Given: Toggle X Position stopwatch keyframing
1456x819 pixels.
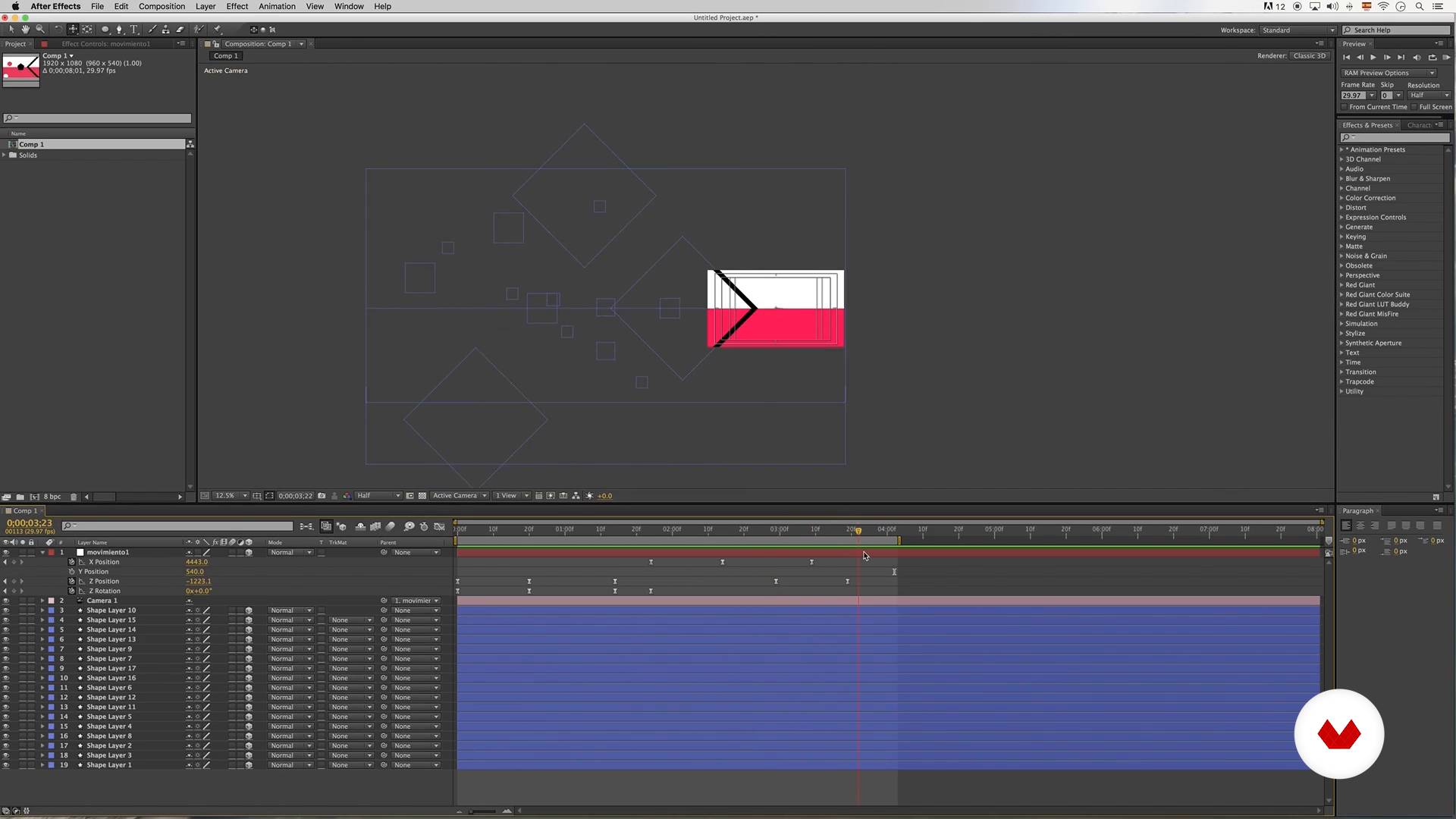Looking at the screenshot, I should (72, 563).
